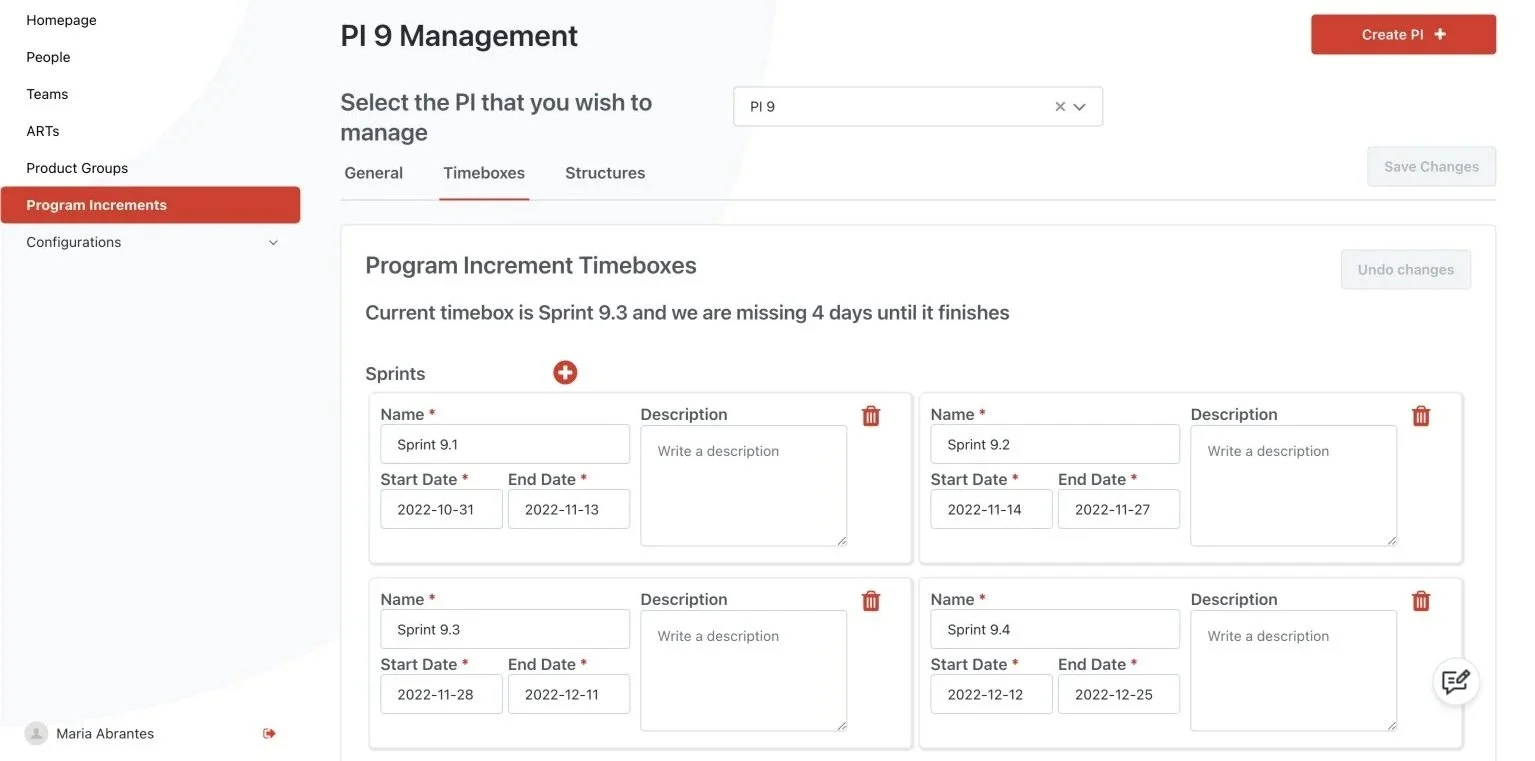Go to People in the sidebar
Viewport: 1535px width, 761px height.
[48, 57]
